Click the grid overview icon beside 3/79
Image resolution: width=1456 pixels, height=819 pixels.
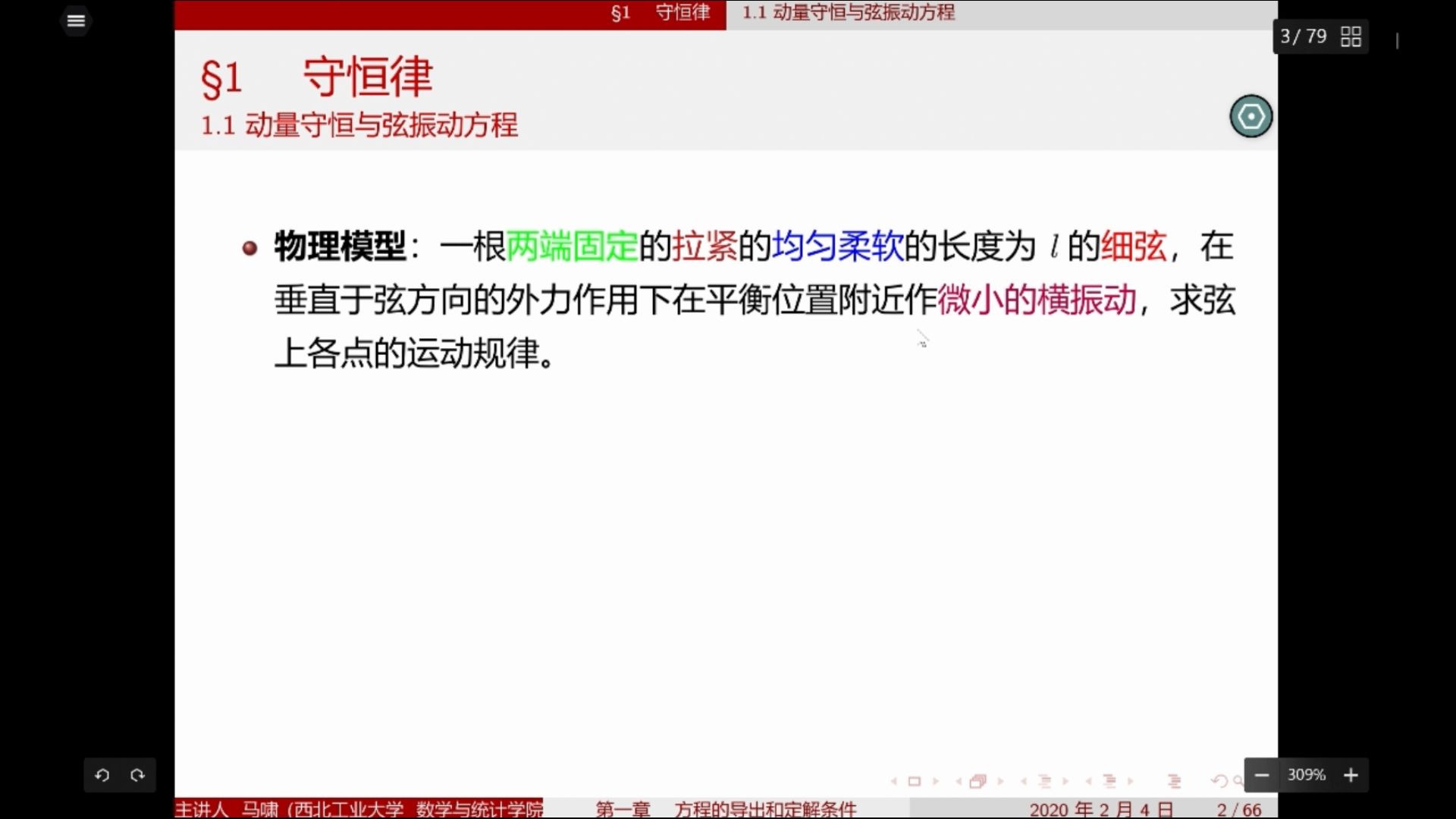point(1351,36)
